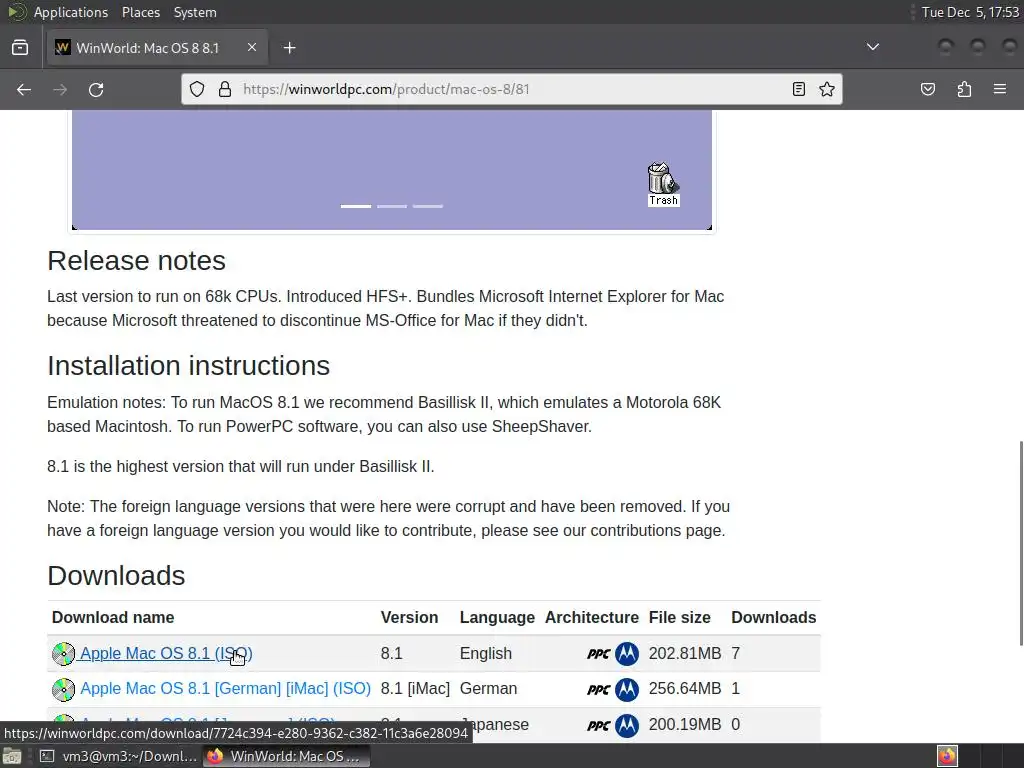Click the Release notes heading

click(136, 261)
